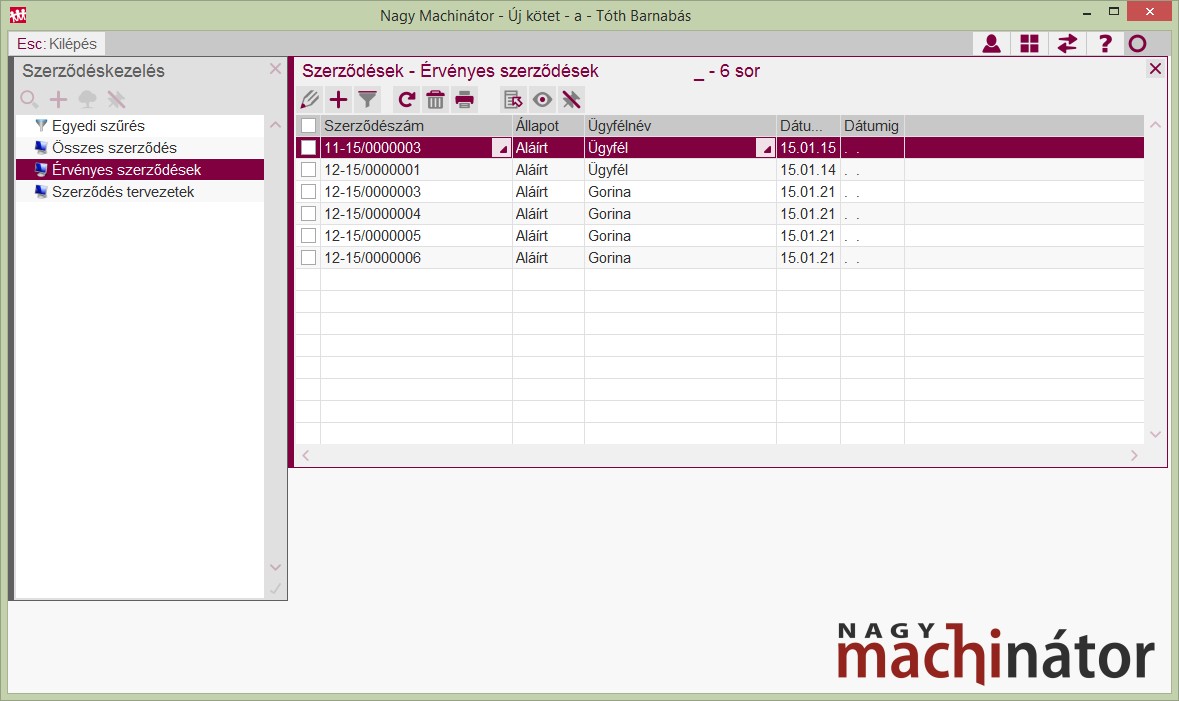The height and width of the screenshot is (701, 1179).
Task: Click the Dátumig column header
Action: click(x=872, y=126)
